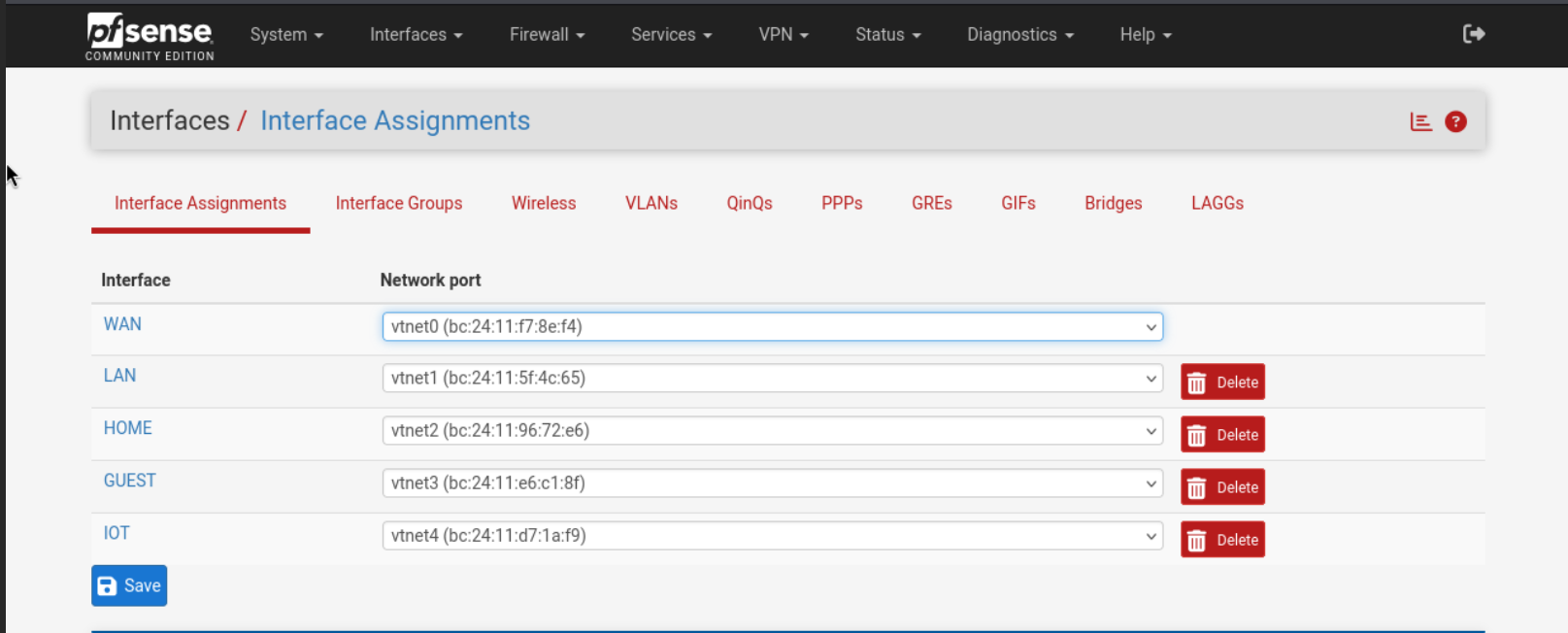Open the Help menu
Viewport: 1568px width, 633px height.
tap(1145, 34)
